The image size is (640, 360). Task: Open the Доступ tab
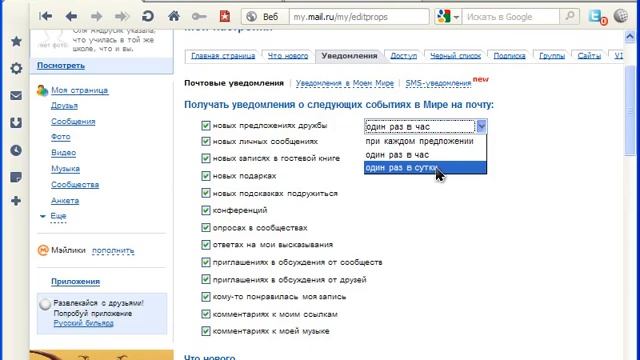[404, 56]
